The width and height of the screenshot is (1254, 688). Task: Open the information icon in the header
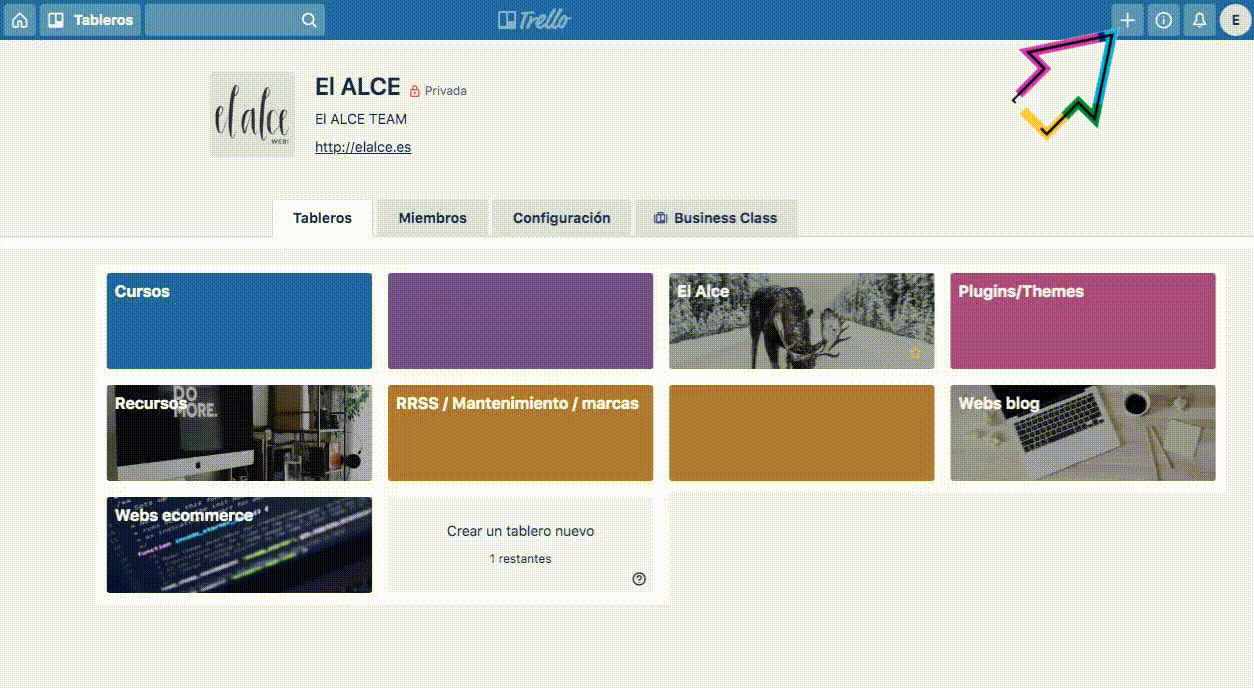point(1164,20)
